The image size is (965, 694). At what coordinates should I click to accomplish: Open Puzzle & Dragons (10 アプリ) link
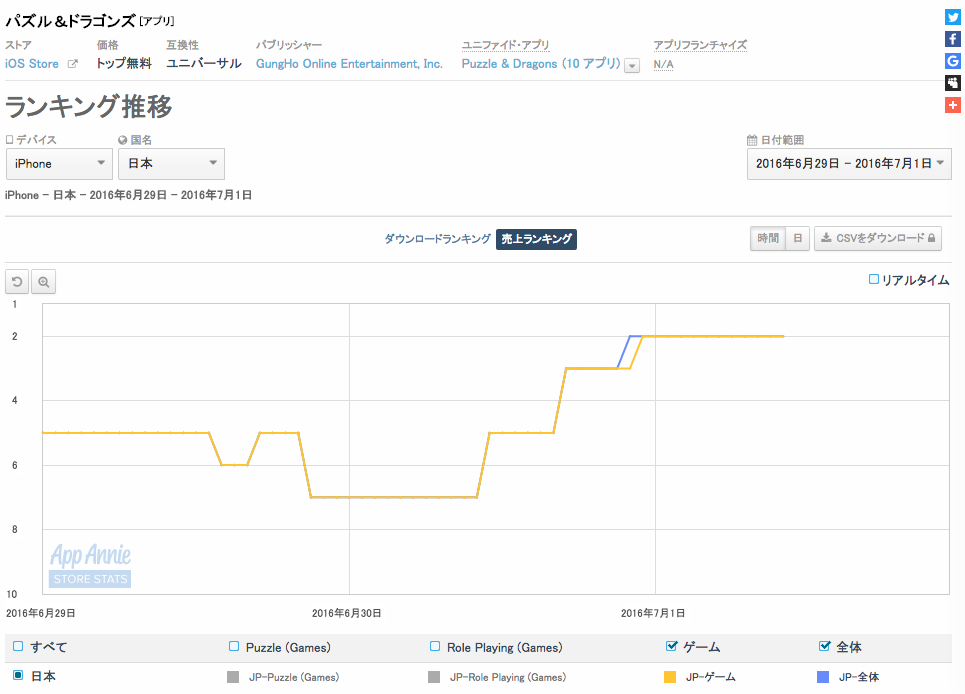pyautogui.click(x=541, y=64)
